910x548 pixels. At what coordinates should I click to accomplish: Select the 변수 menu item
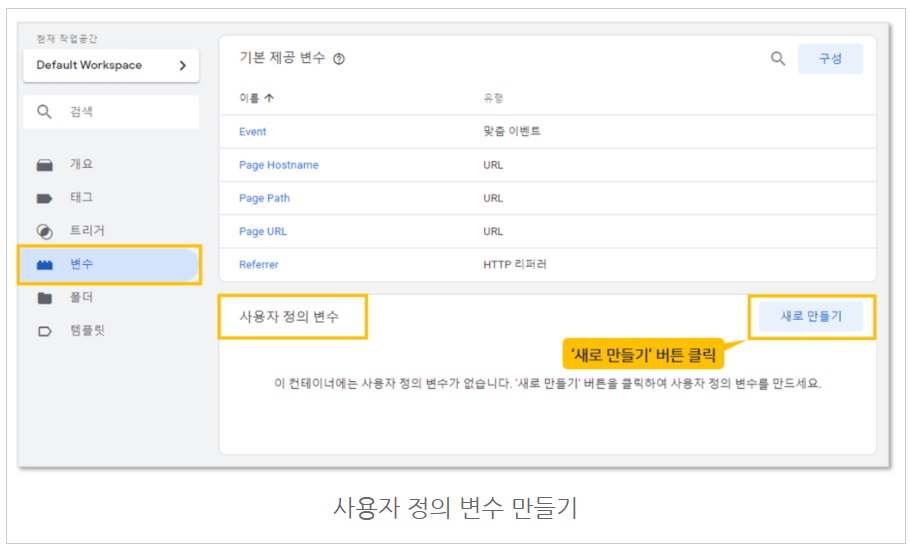click(x=109, y=265)
